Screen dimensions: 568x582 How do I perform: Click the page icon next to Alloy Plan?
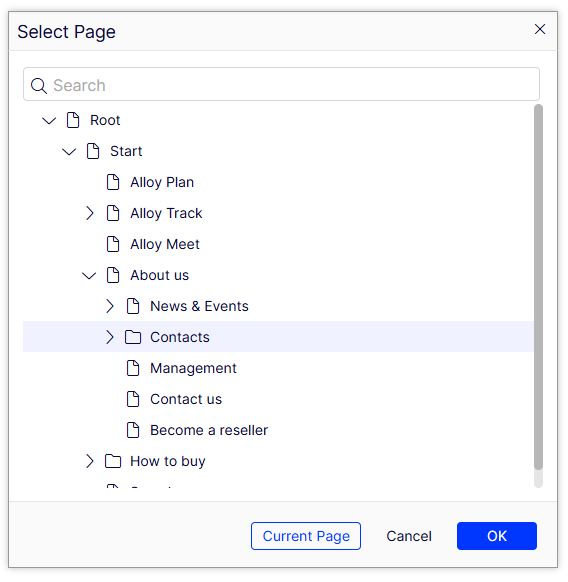click(113, 182)
